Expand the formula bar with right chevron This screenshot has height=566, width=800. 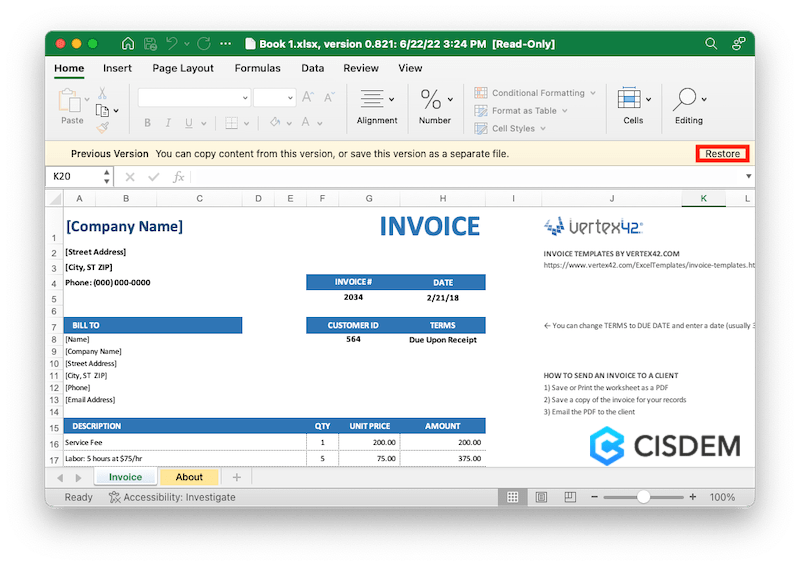[749, 177]
